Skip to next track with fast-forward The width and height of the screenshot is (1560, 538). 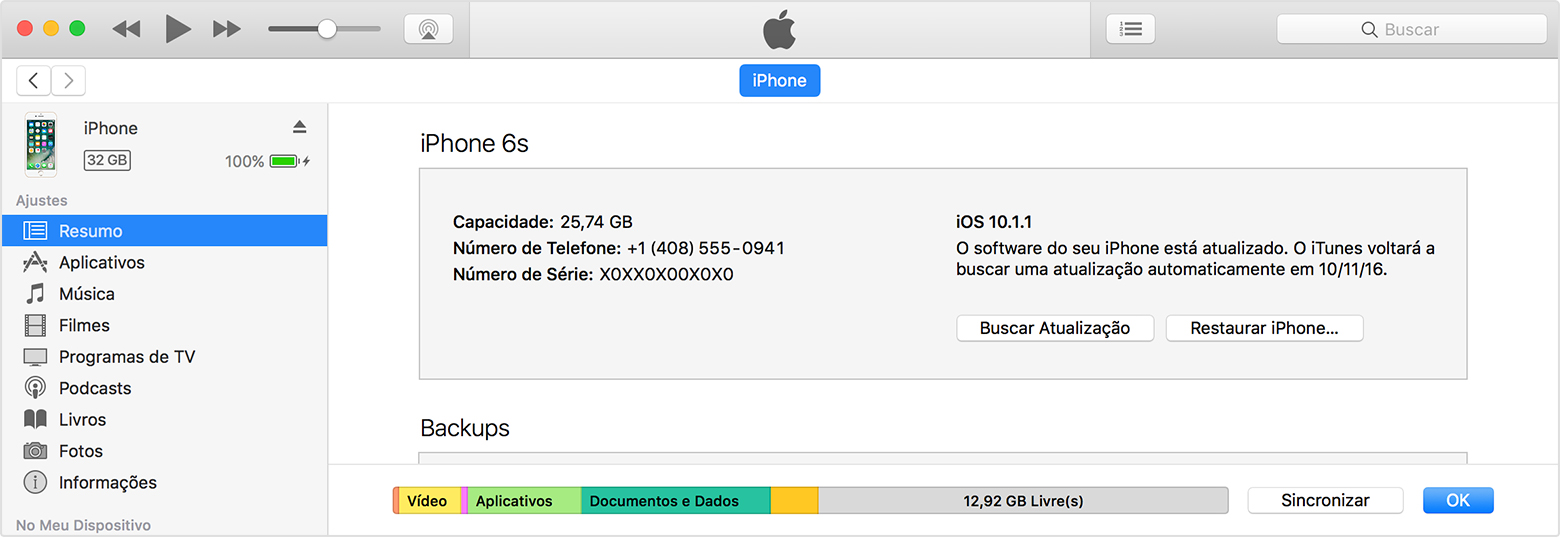point(228,29)
